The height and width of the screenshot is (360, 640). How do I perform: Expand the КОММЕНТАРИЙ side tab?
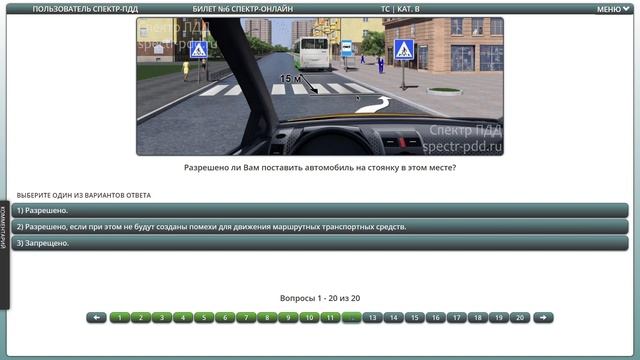pyautogui.click(x=4, y=254)
